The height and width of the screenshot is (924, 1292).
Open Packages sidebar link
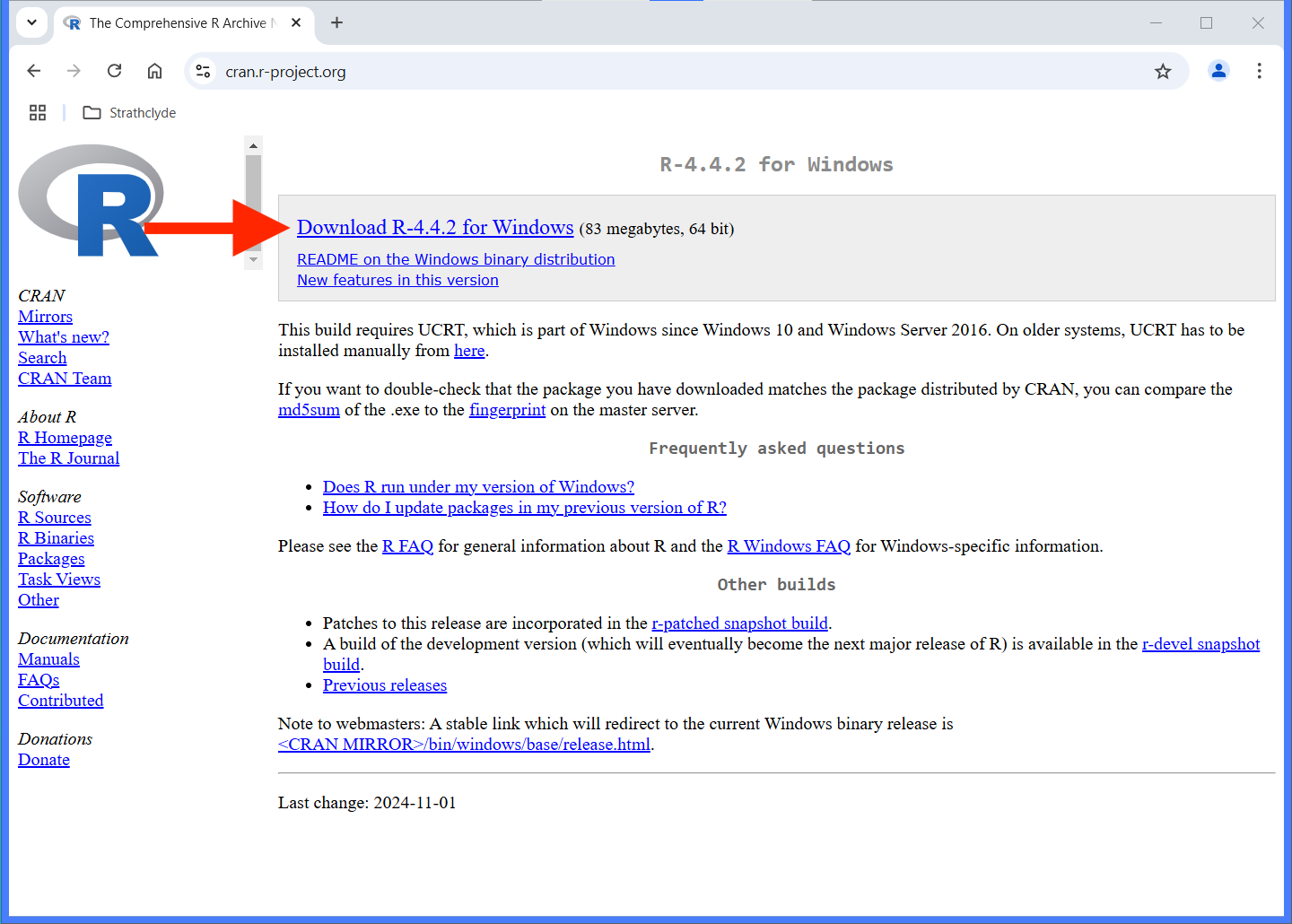(x=51, y=559)
